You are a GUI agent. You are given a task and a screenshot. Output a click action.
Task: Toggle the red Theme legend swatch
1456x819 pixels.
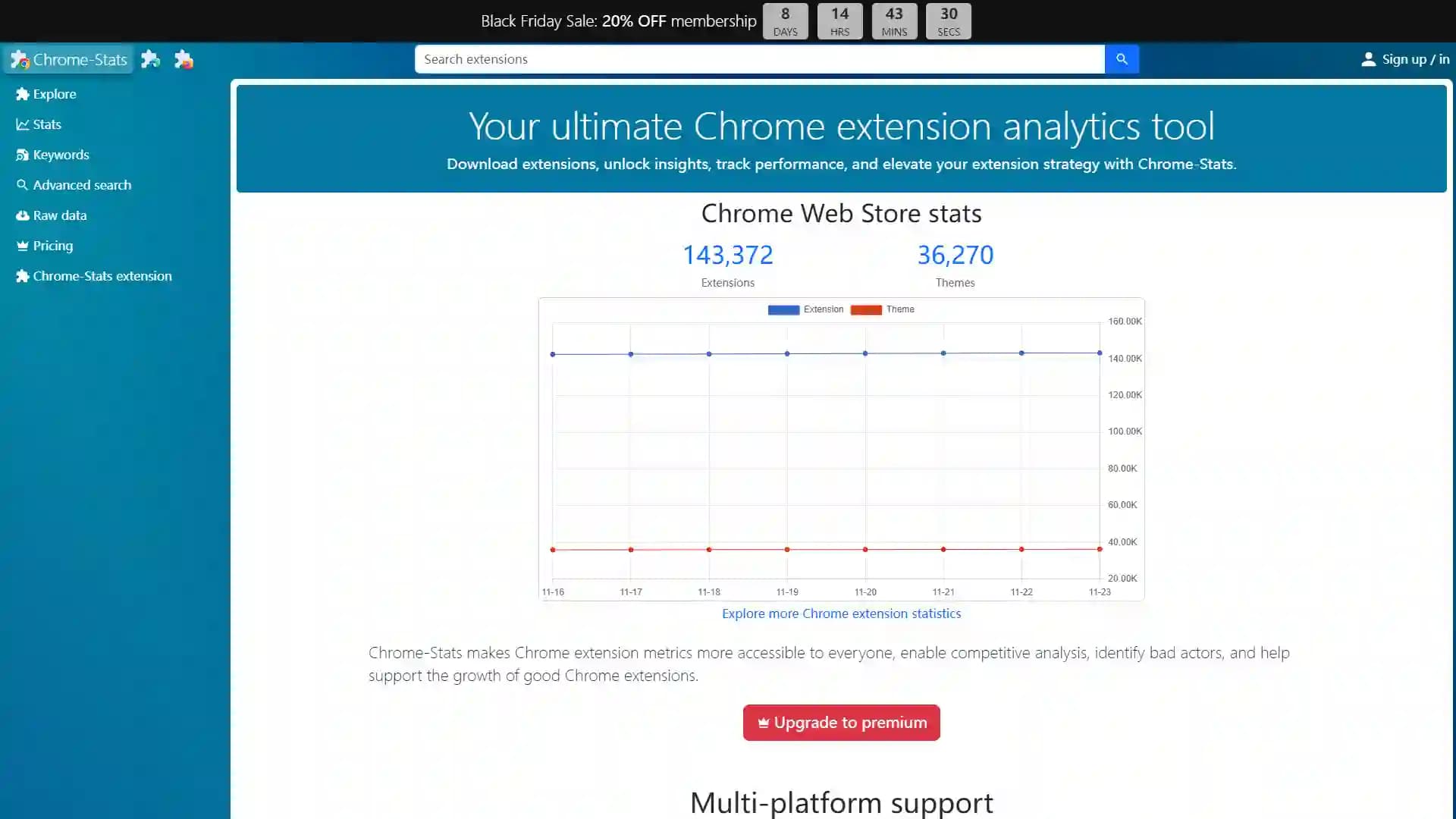[x=866, y=309]
